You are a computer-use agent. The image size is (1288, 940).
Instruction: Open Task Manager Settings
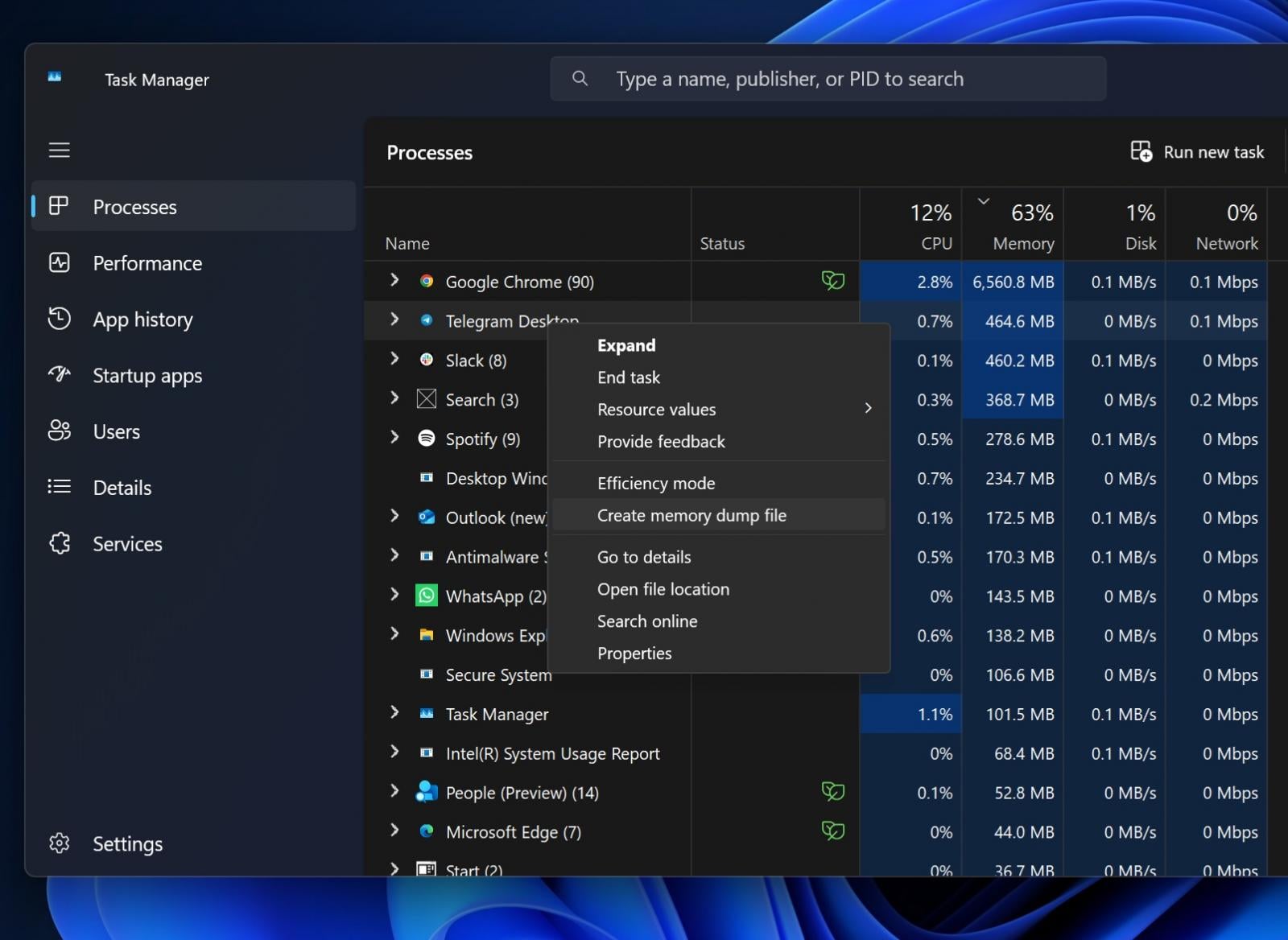[x=127, y=843]
